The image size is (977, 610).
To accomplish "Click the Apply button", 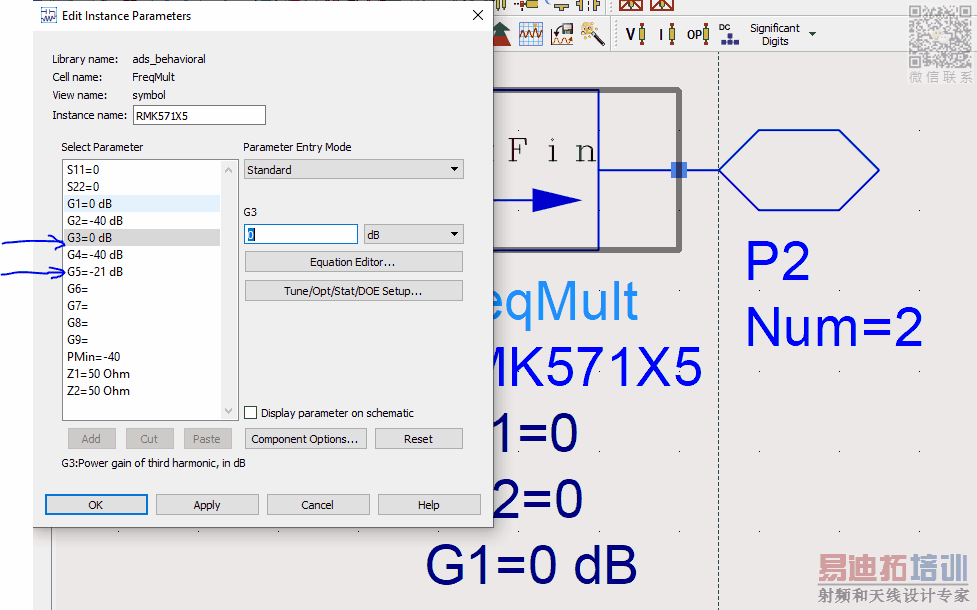I will click(x=207, y=505).
